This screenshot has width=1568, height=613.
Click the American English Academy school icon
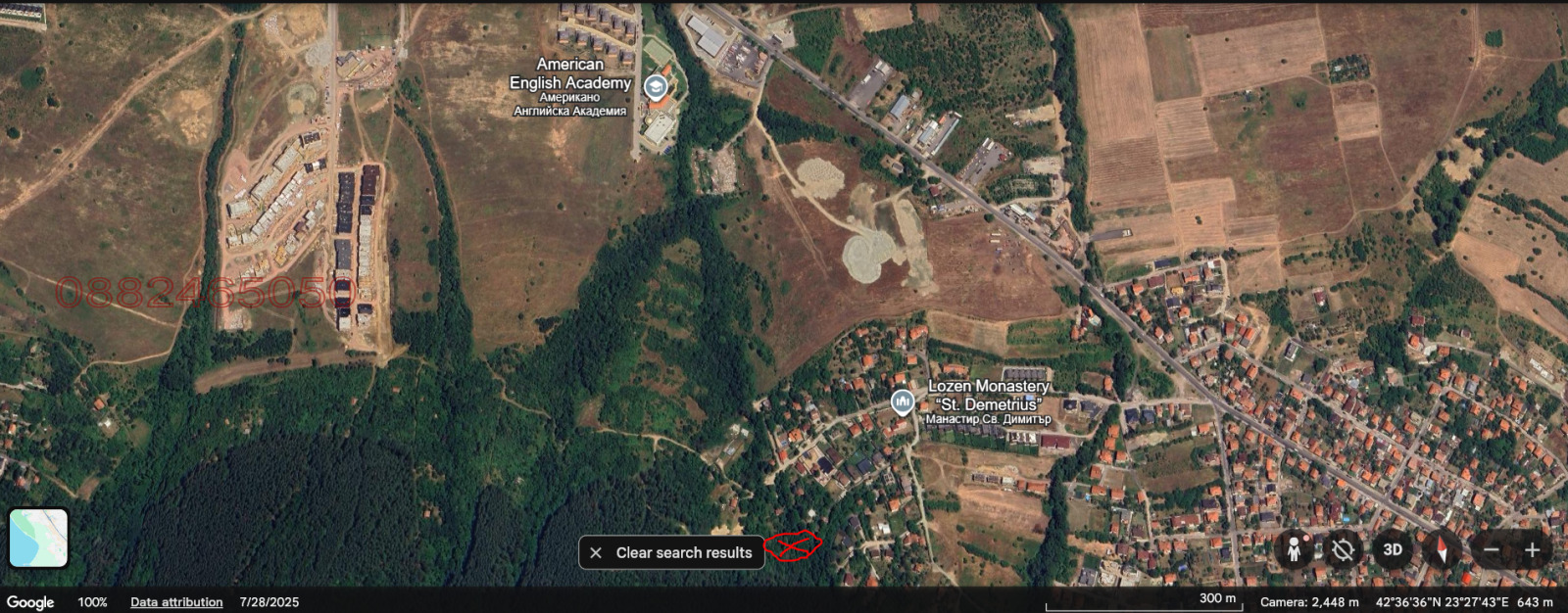[x=655, y=88]
